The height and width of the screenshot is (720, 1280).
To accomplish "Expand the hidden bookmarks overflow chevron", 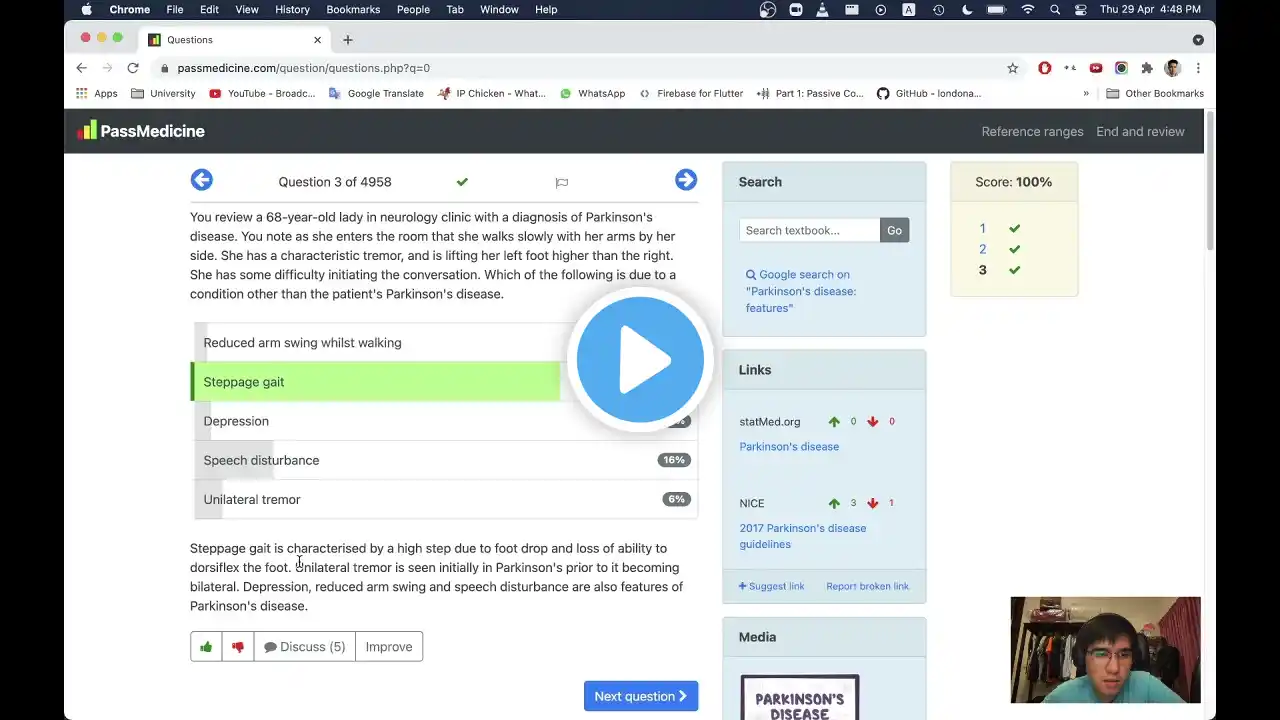I will tap(1086, 94).
